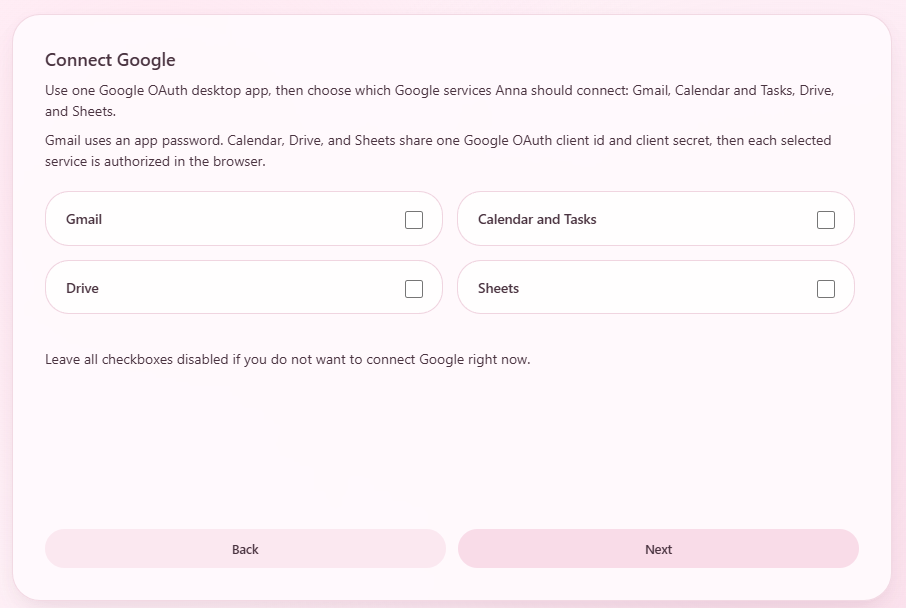Image resolution: width=906 pixels, height=608 pixels.
Task: Proceed by clicking the Next button
Action: (658, 549)
